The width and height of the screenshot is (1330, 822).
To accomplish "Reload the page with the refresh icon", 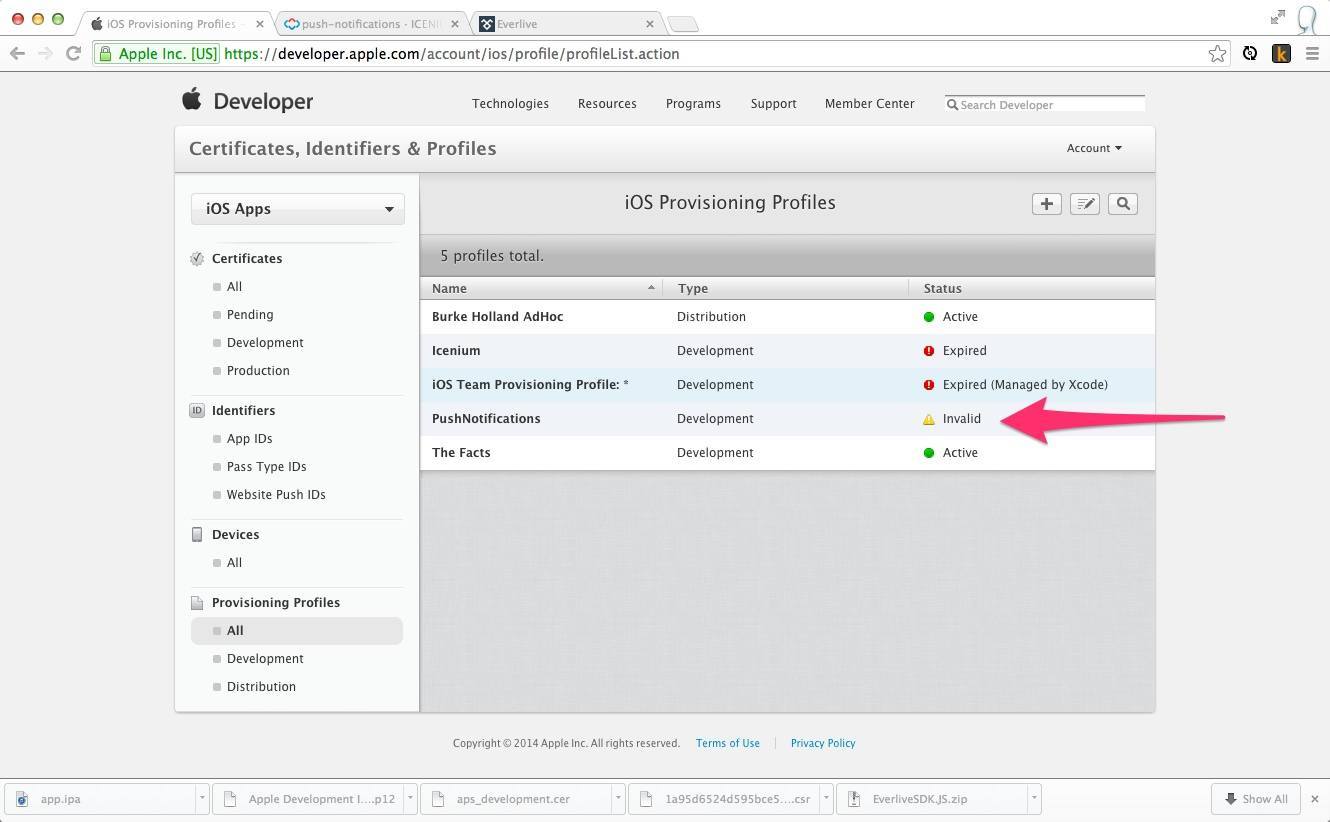I will (73, 54).
